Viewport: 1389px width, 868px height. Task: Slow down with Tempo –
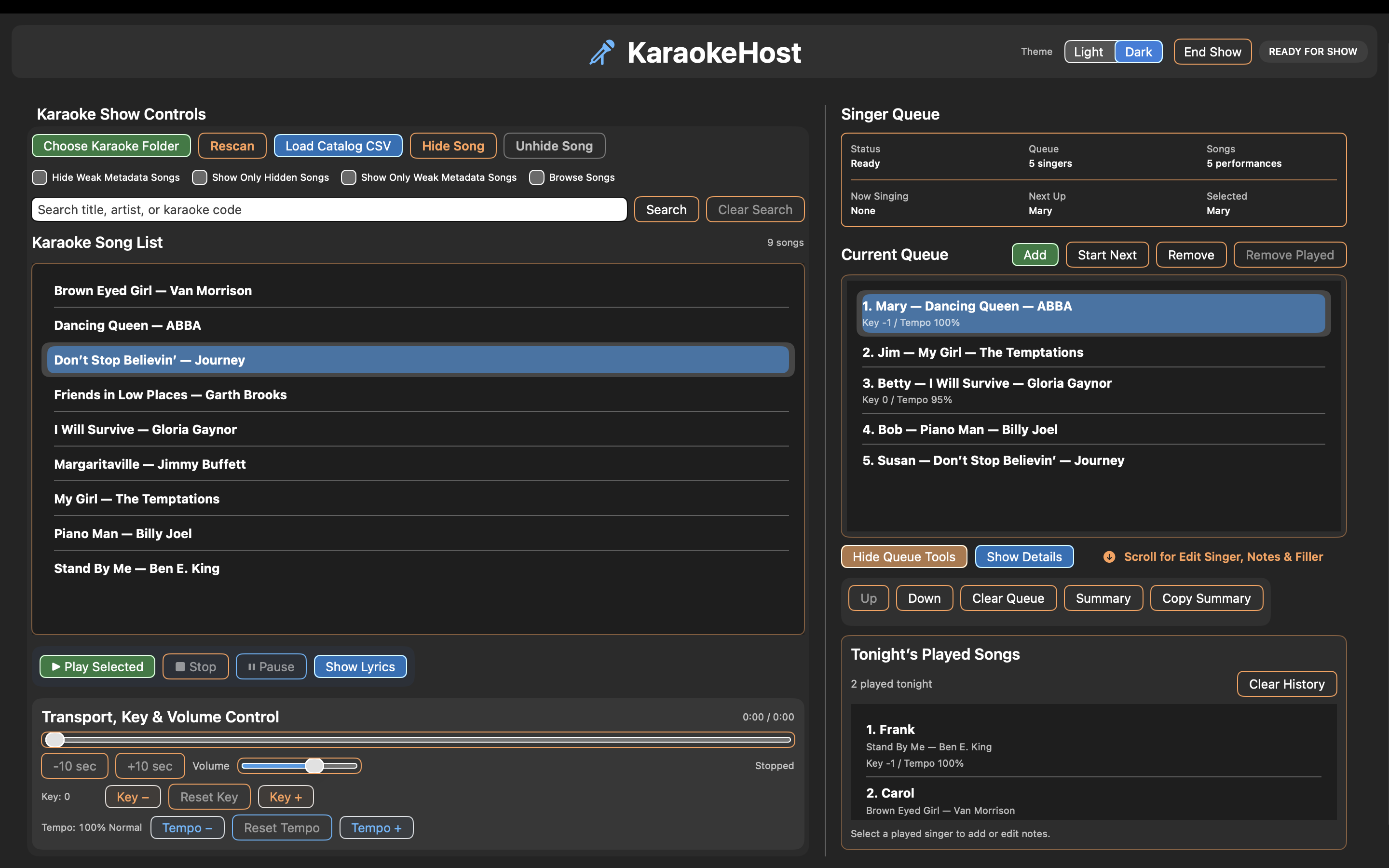188,828
